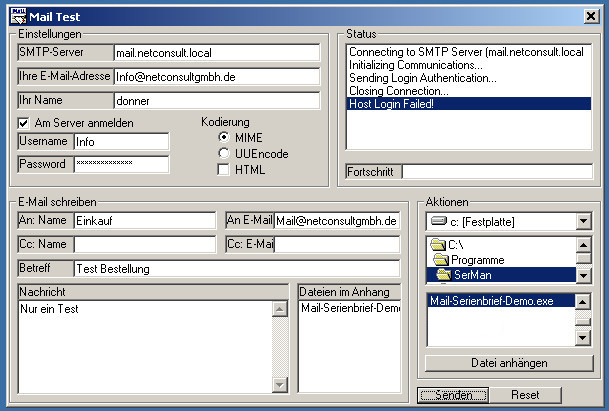
Task: Click the Cc: E-Mail input field
Action: pos(337,245)
